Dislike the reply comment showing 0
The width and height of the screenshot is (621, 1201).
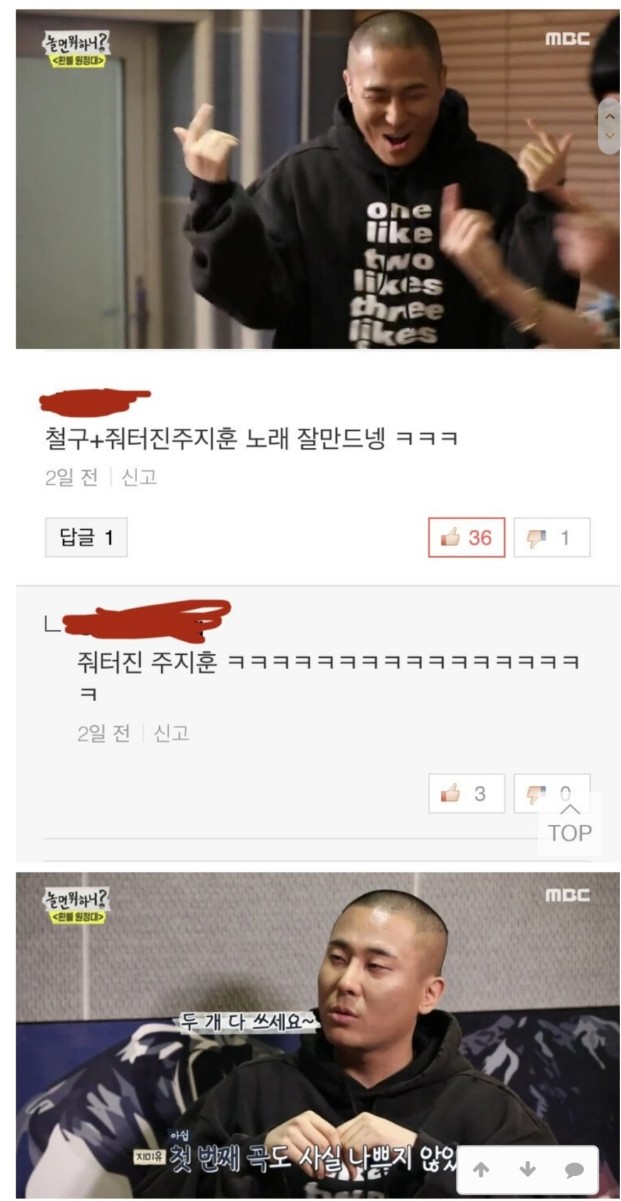[551, 793]
